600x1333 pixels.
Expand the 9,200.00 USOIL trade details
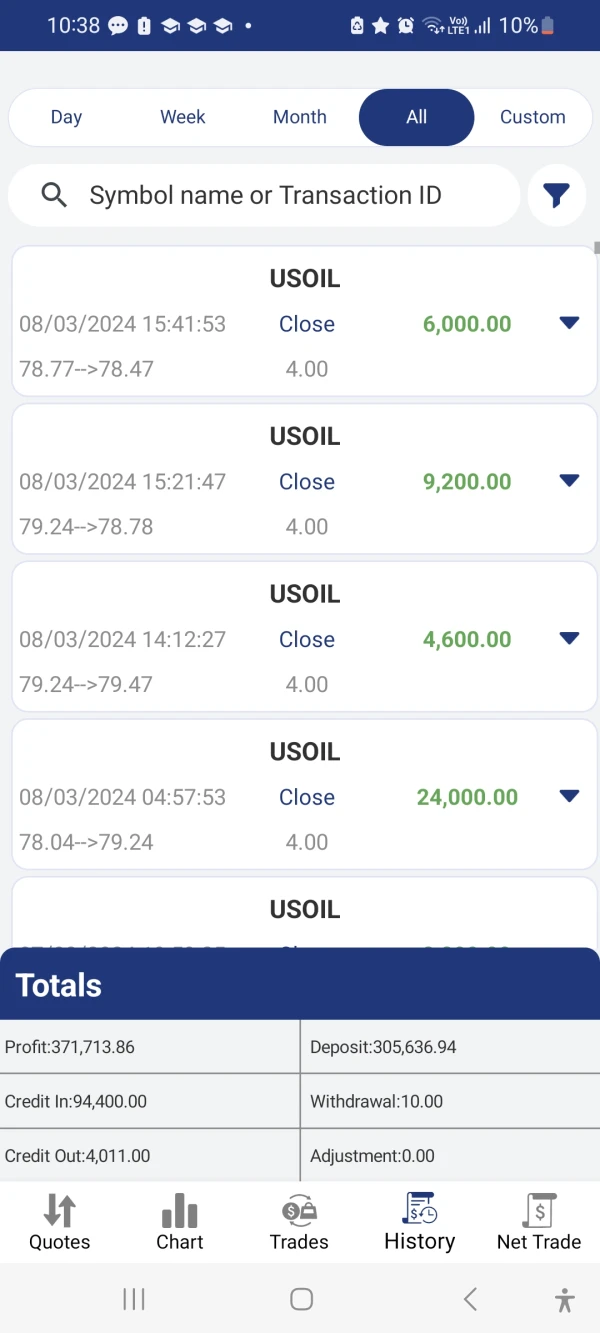coord(569,481)
